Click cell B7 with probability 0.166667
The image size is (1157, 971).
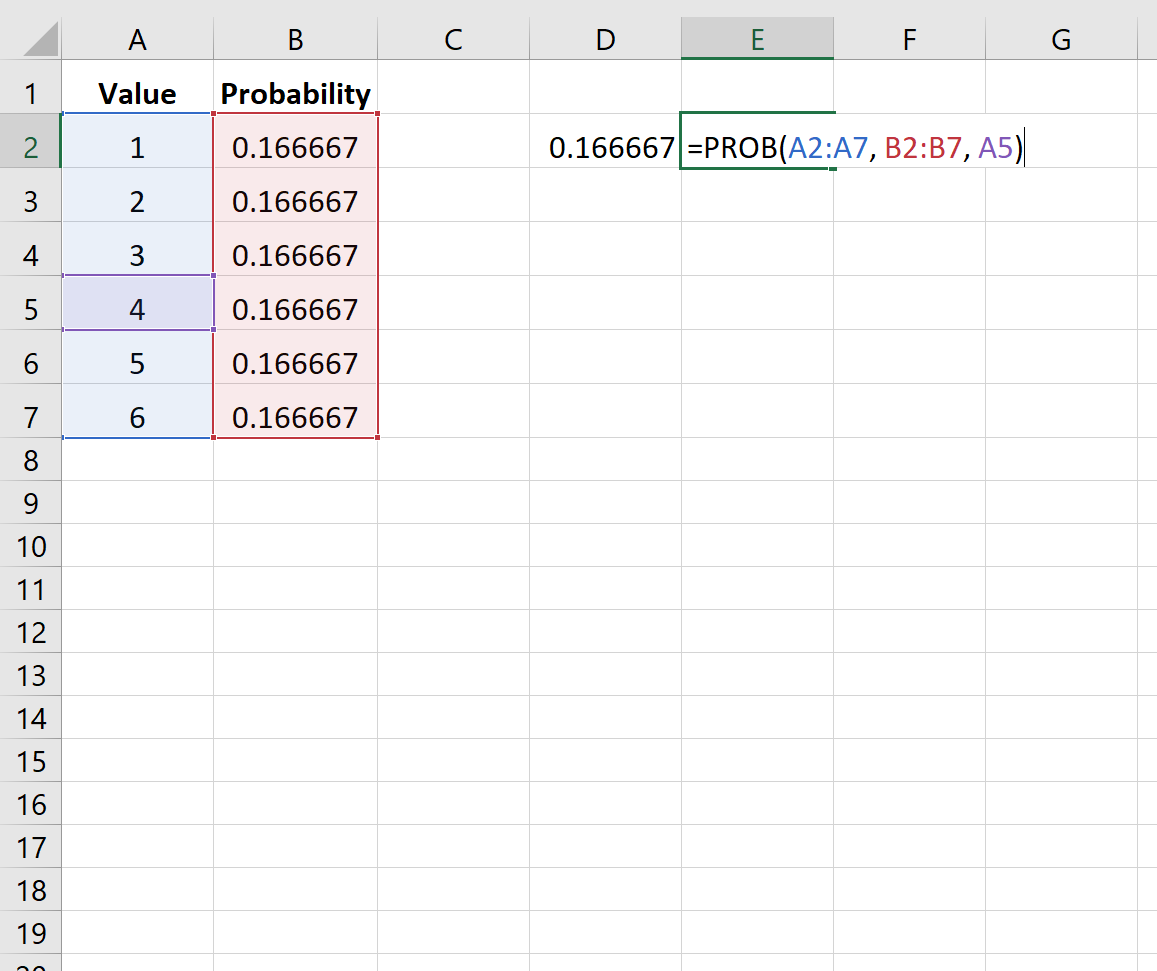pos(295,417)
